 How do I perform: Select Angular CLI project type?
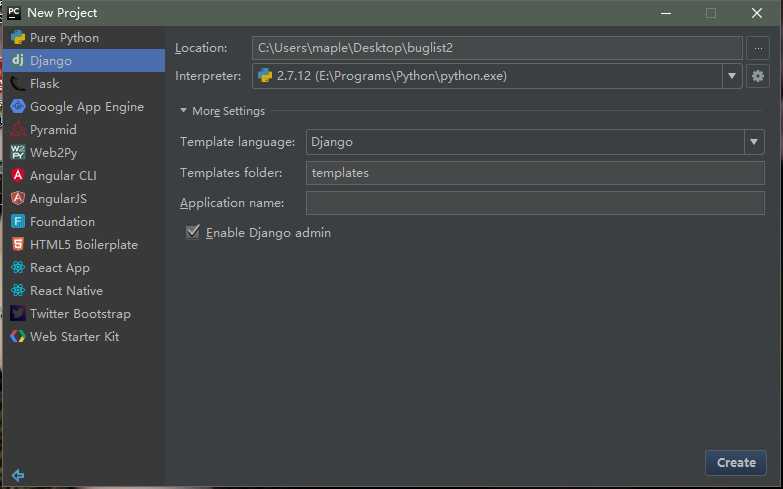(84, 175)
